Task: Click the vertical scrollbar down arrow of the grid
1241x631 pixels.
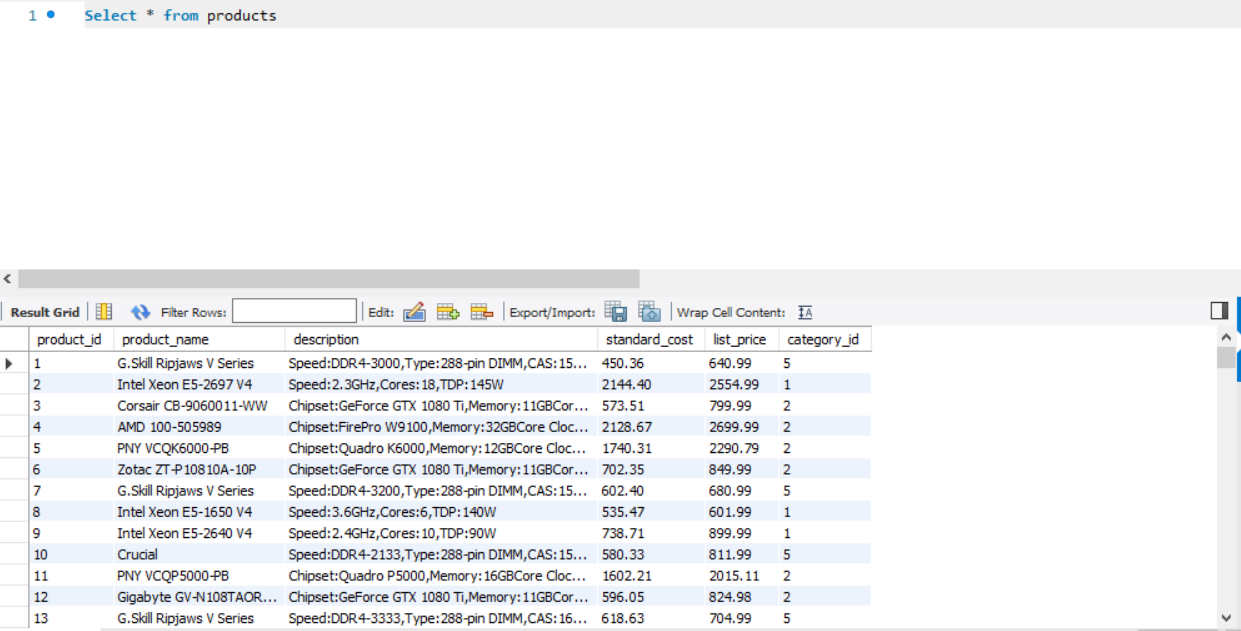Action: coord(1226,618)
